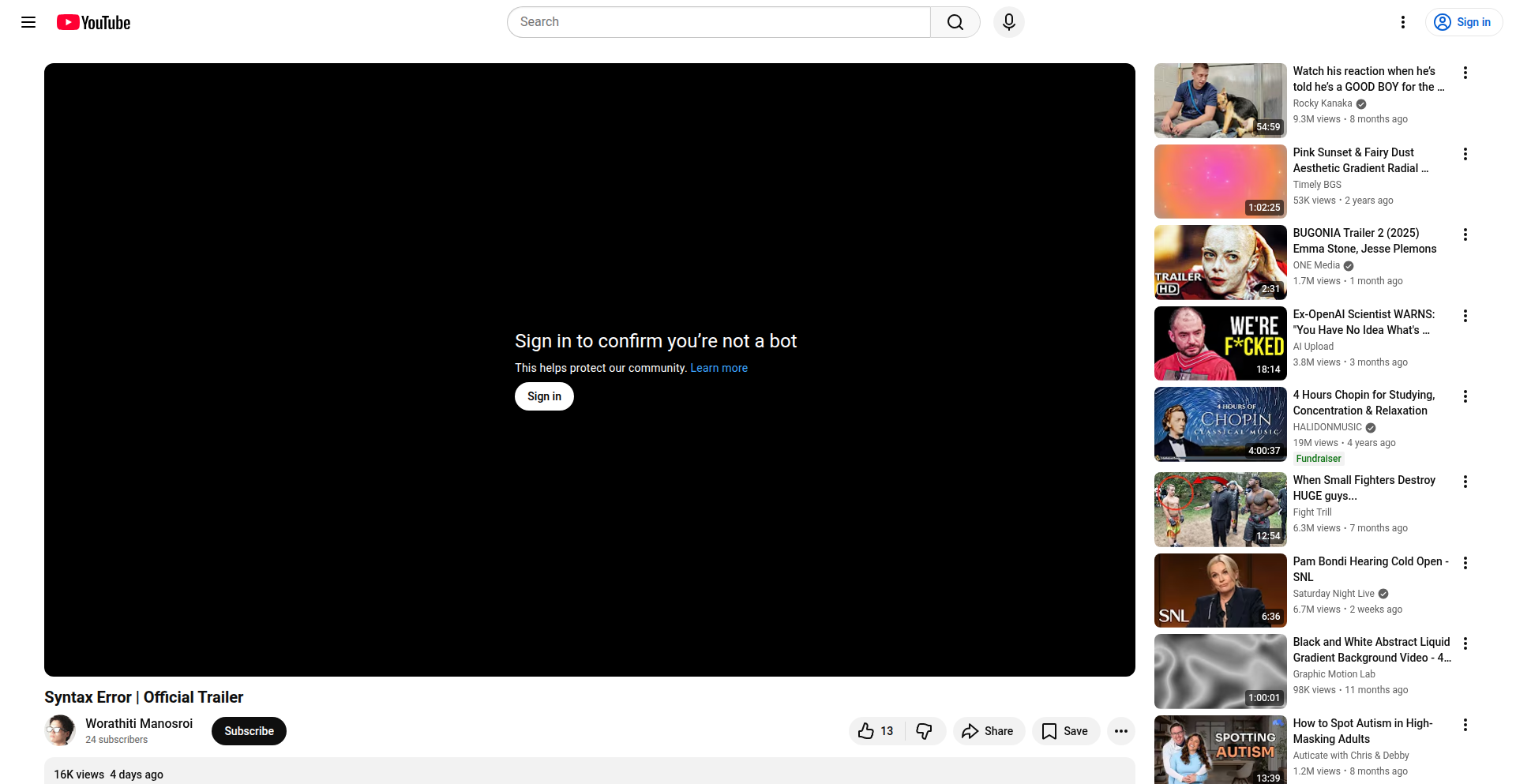Open the Spotting Autism video thumbnail

coord(1221,750)
